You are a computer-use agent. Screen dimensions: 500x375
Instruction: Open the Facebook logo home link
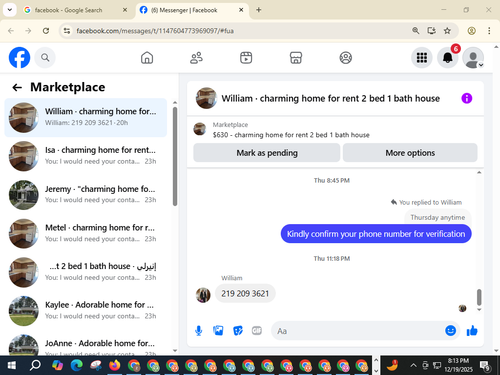tap(19, 58)
